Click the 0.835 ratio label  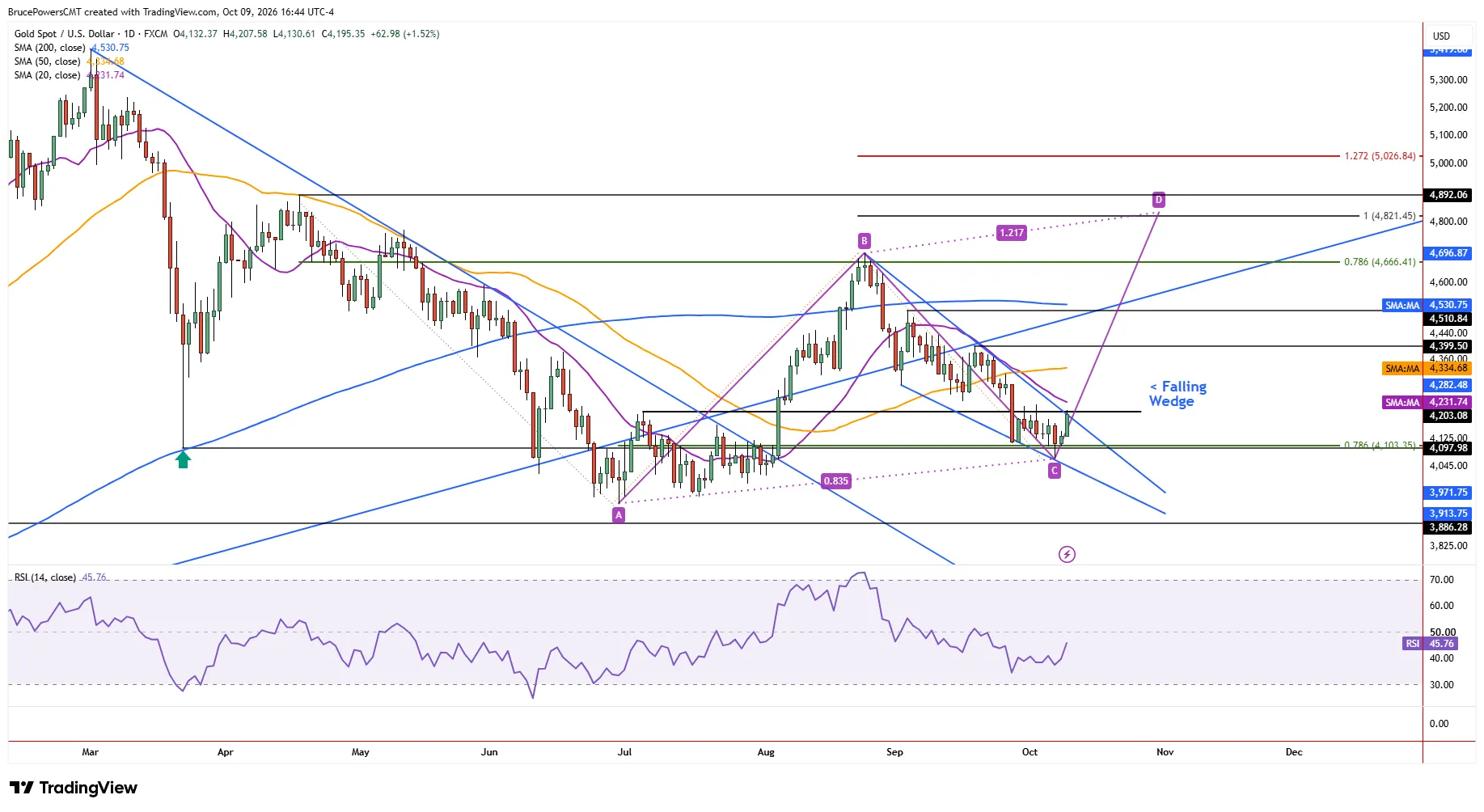pos(836,480)
